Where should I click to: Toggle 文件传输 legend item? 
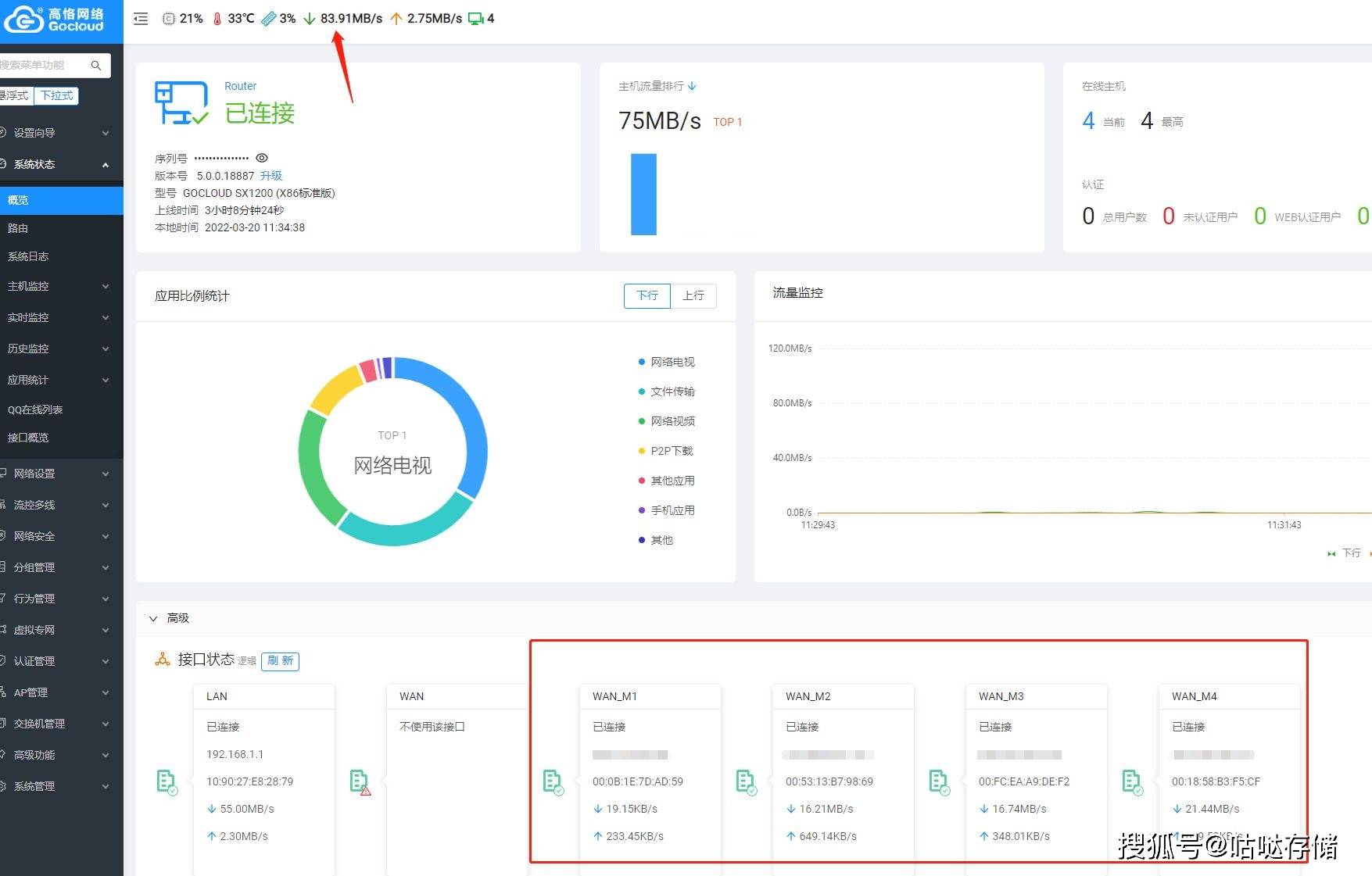[x=667, y=392]
